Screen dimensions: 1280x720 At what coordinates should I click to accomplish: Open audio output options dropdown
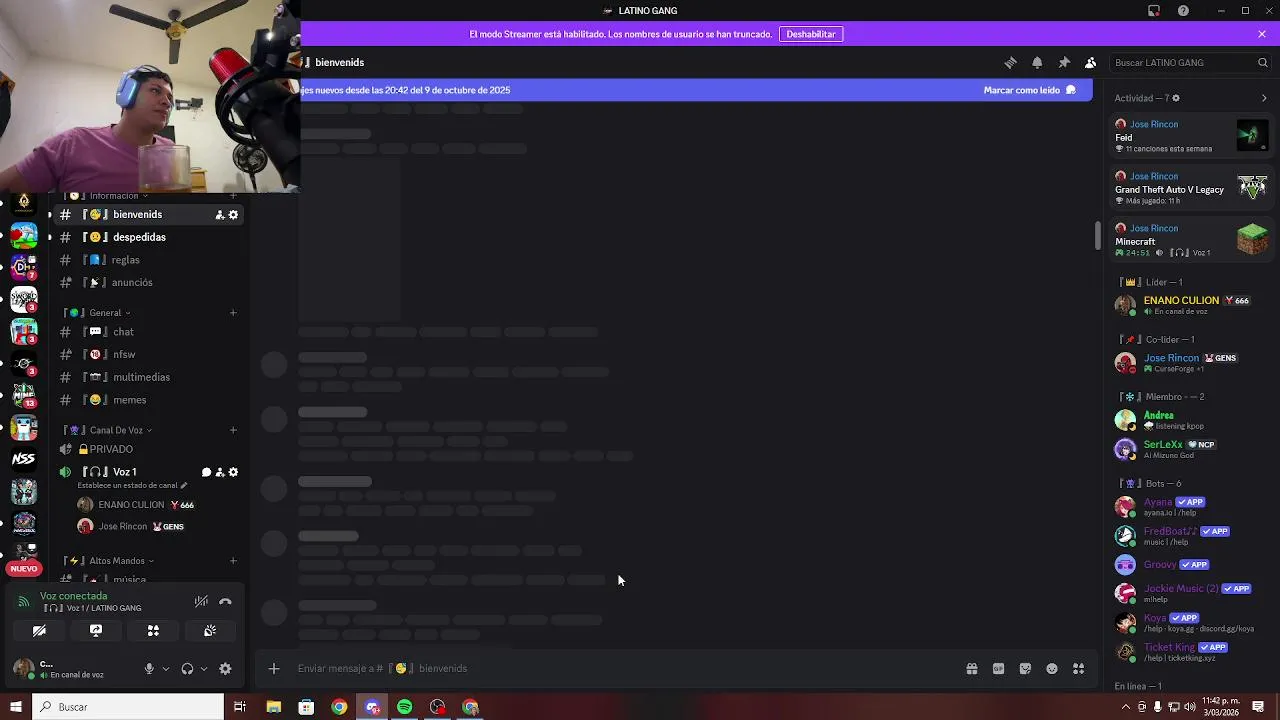pyautogui.click(x=203, y=669)
